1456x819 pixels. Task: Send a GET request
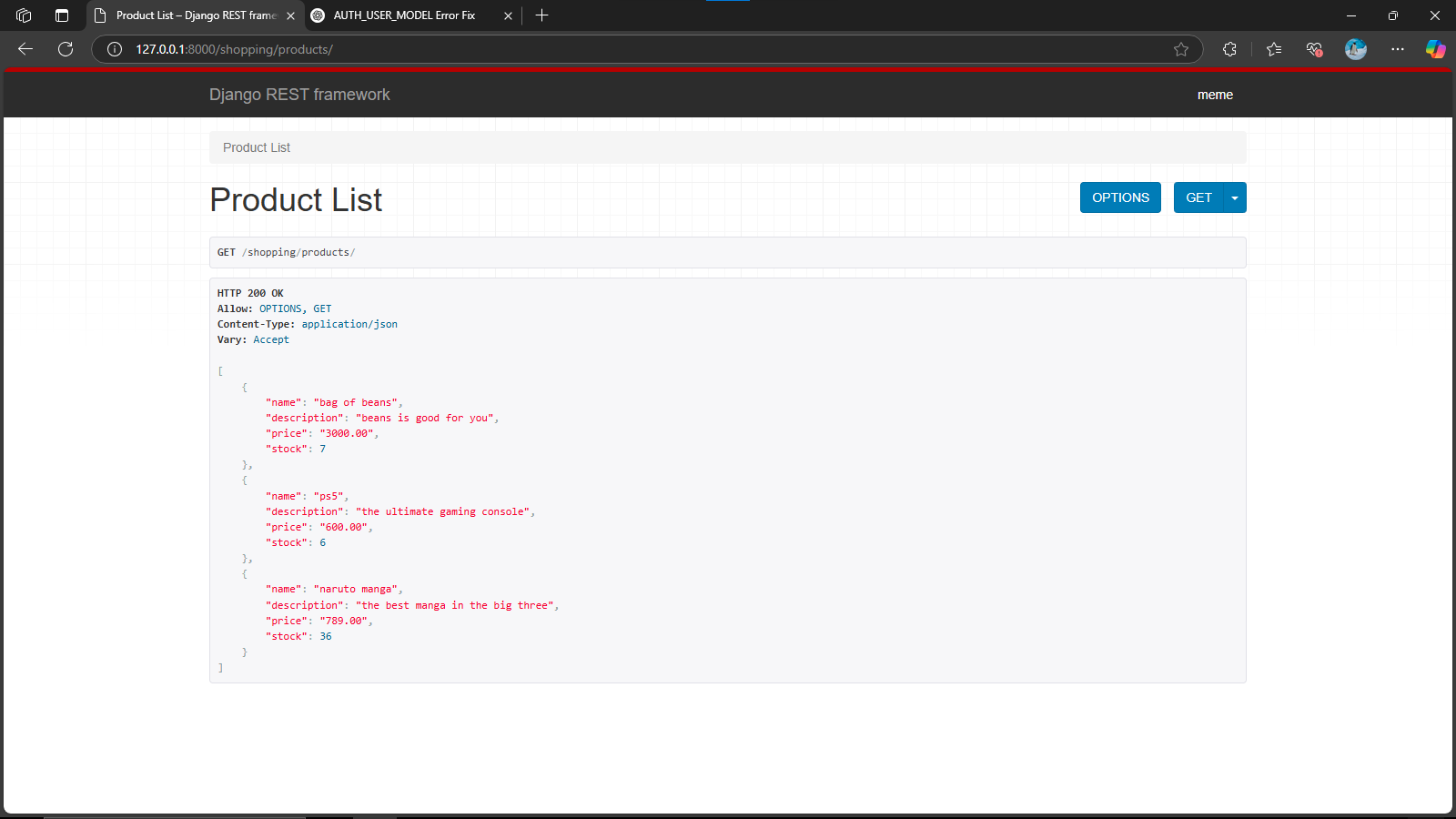click(x=1198, y=197)
